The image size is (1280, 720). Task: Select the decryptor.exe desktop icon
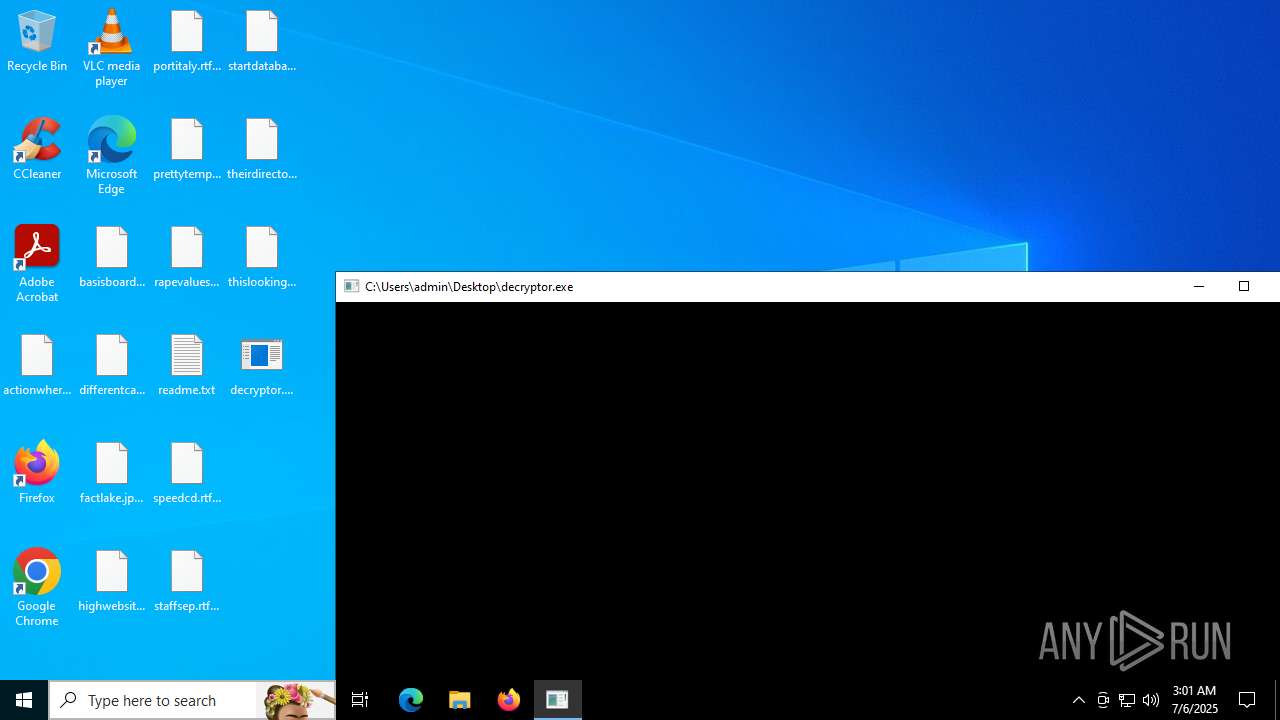coord(262,366)
